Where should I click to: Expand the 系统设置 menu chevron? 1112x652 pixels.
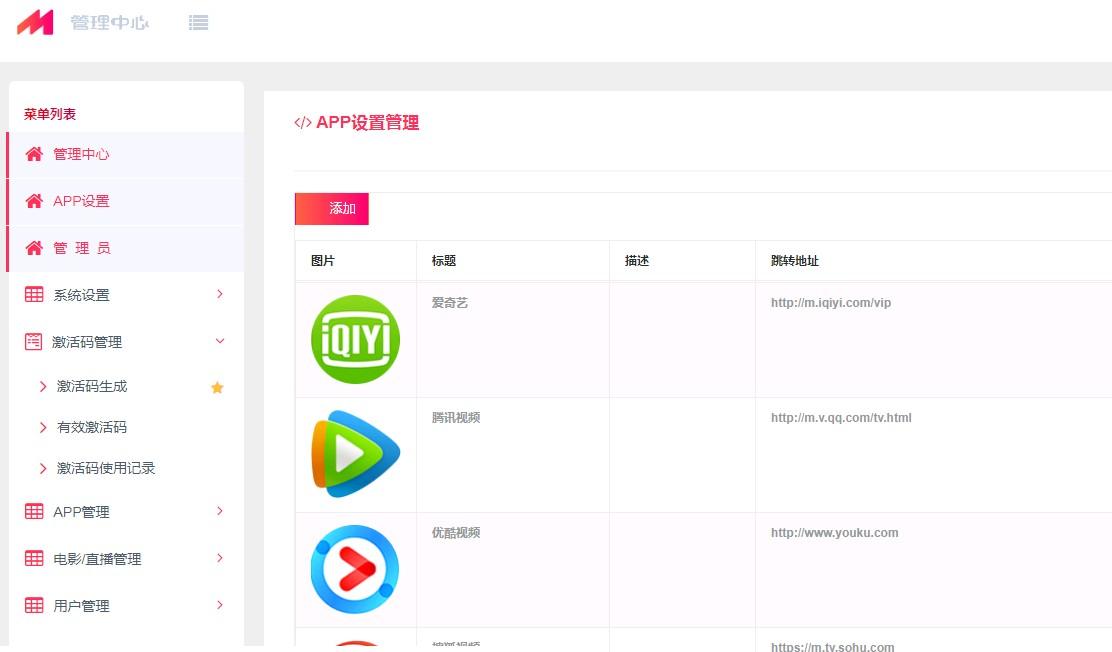[220, 294]
